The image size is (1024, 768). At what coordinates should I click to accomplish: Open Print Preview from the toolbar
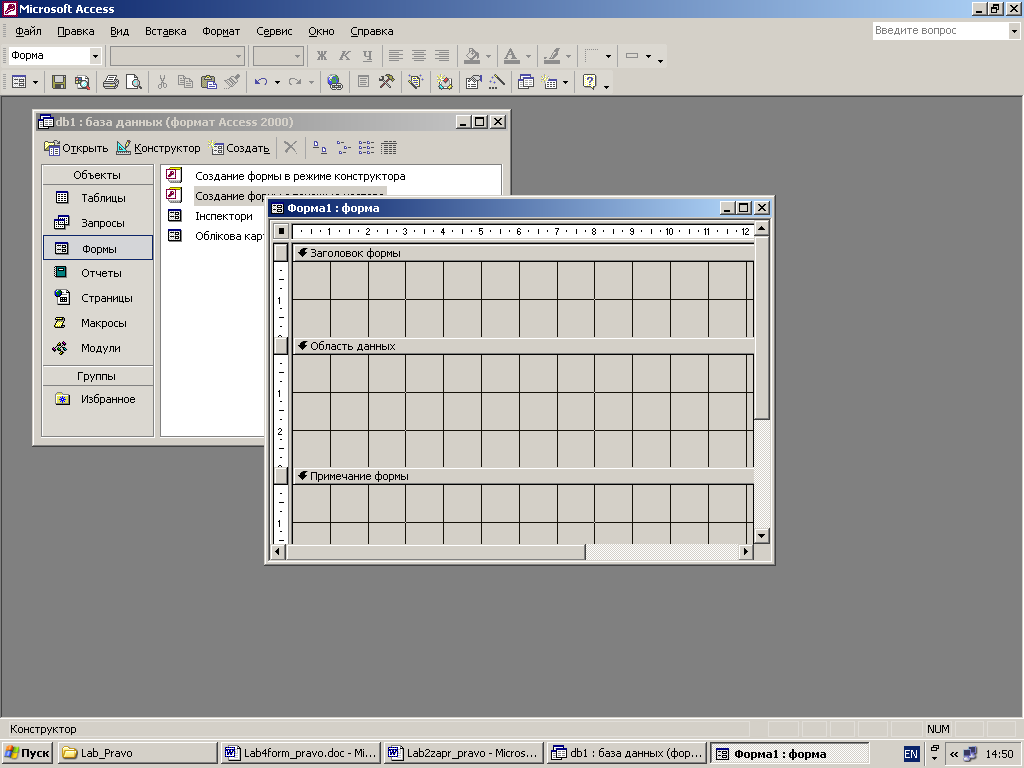pos(133,82)
